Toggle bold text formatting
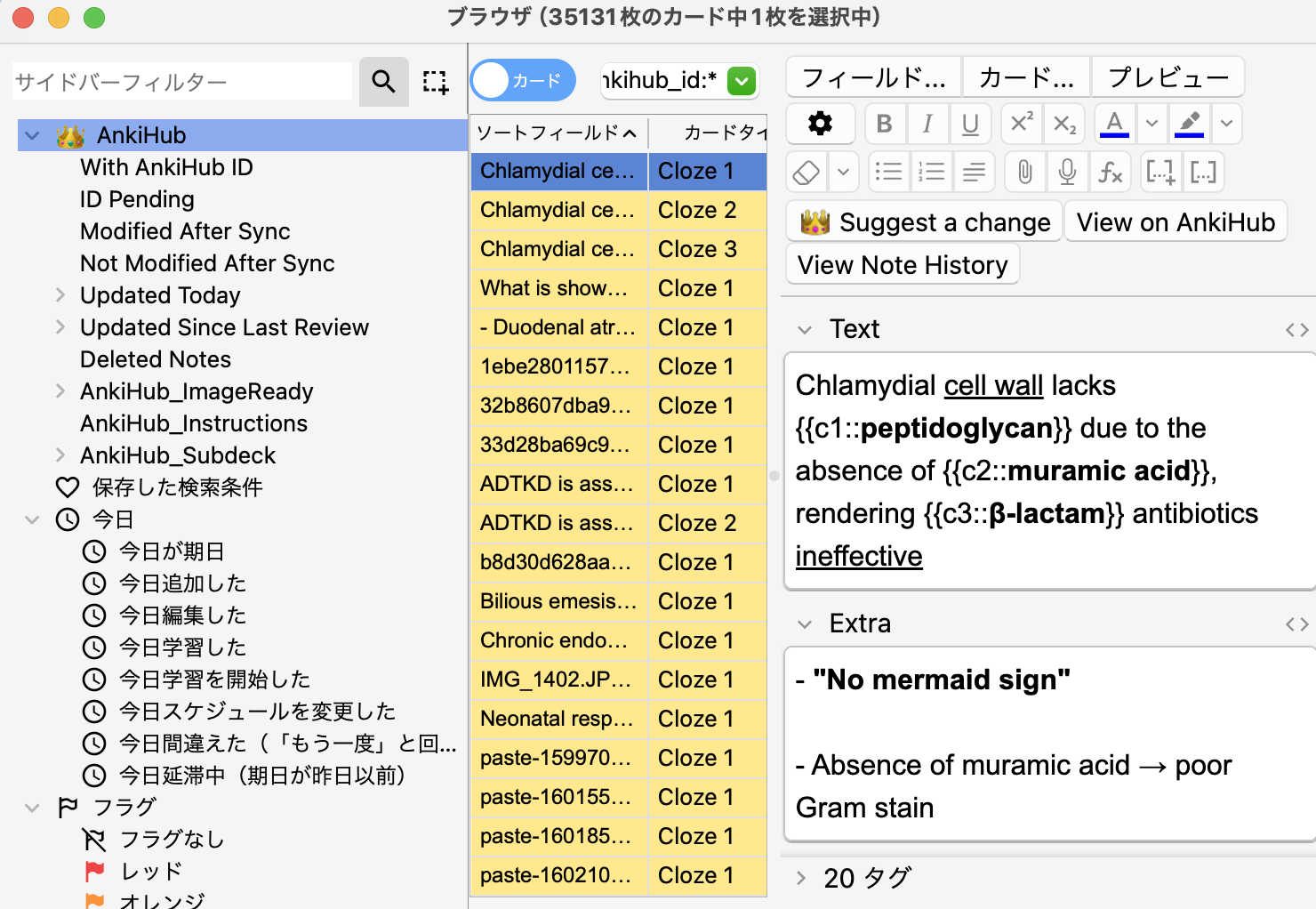Screen dimensions: 1316x909 pyautogui.click(x=884, y=124)
